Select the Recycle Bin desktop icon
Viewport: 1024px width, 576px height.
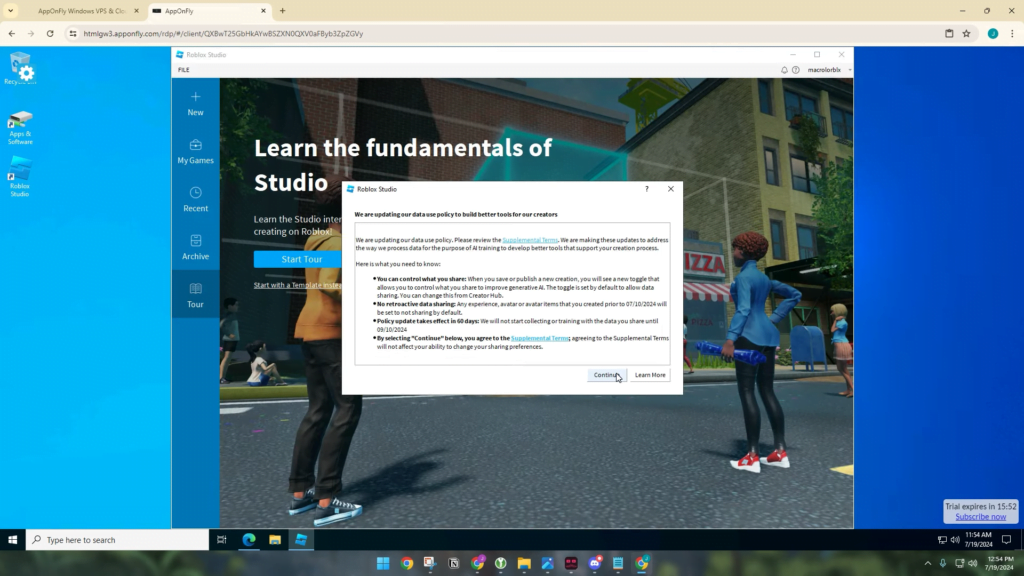20,69
